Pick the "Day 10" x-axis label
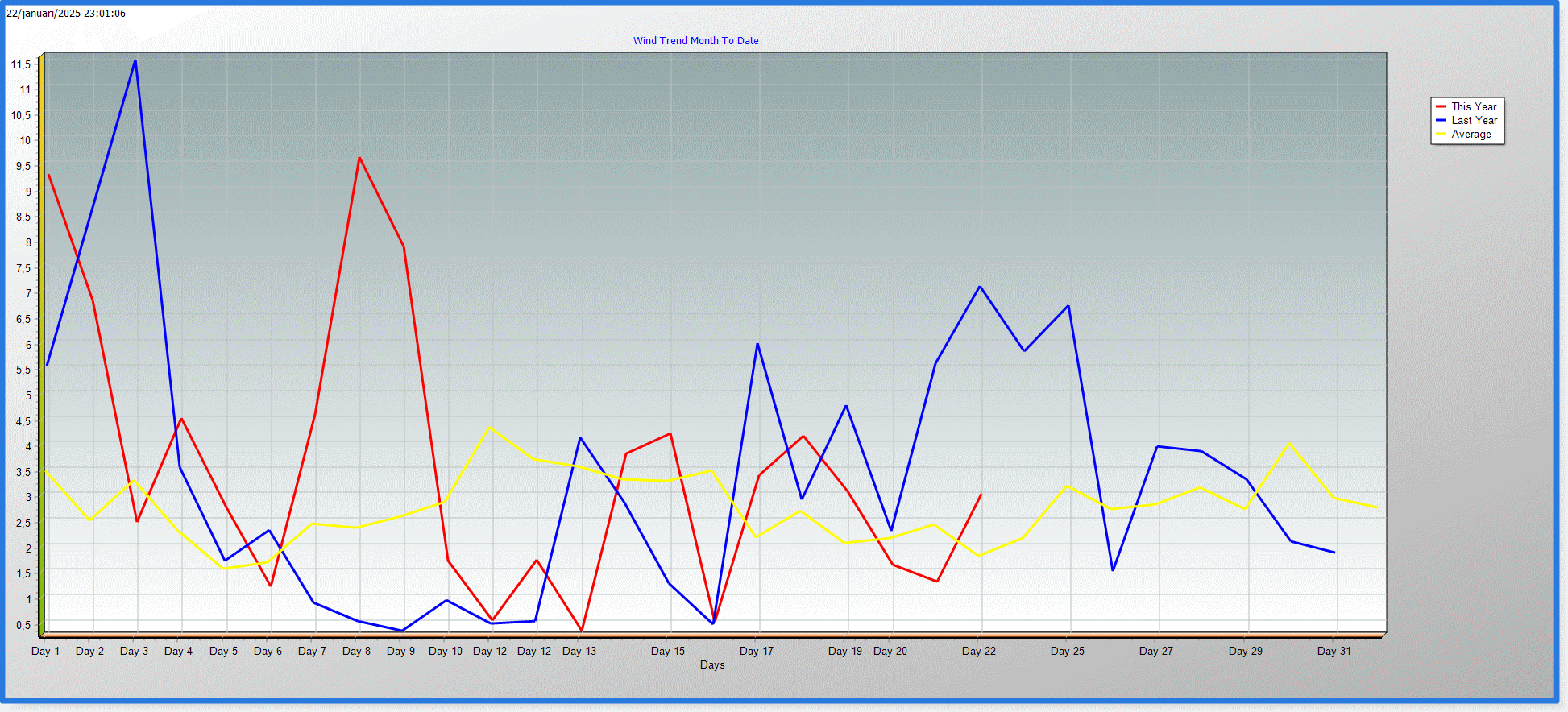1568x712 pixels. point(446,651)
